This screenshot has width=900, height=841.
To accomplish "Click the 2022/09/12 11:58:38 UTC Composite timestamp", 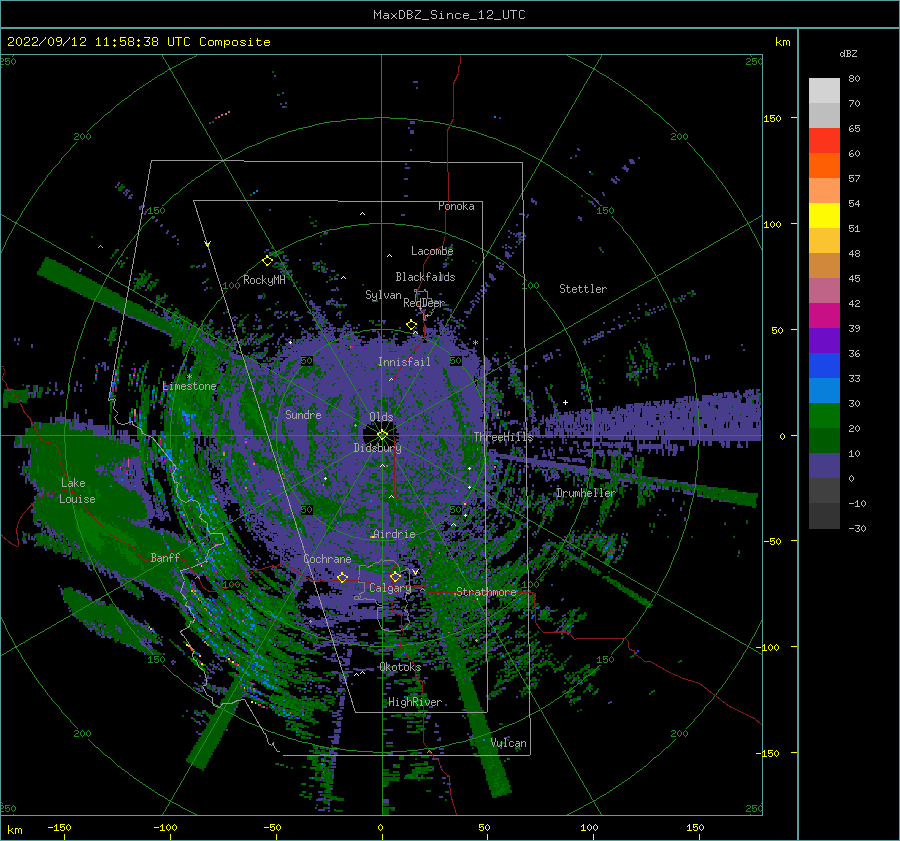I will (138, 42).
